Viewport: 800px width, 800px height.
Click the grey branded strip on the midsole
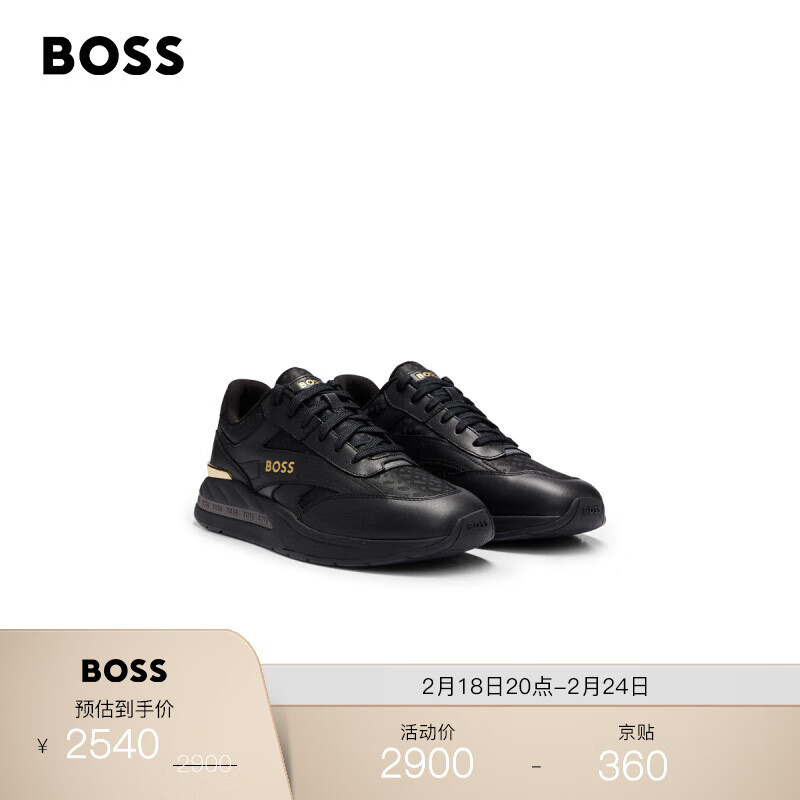pyautogui.click(x=234, y=511)
